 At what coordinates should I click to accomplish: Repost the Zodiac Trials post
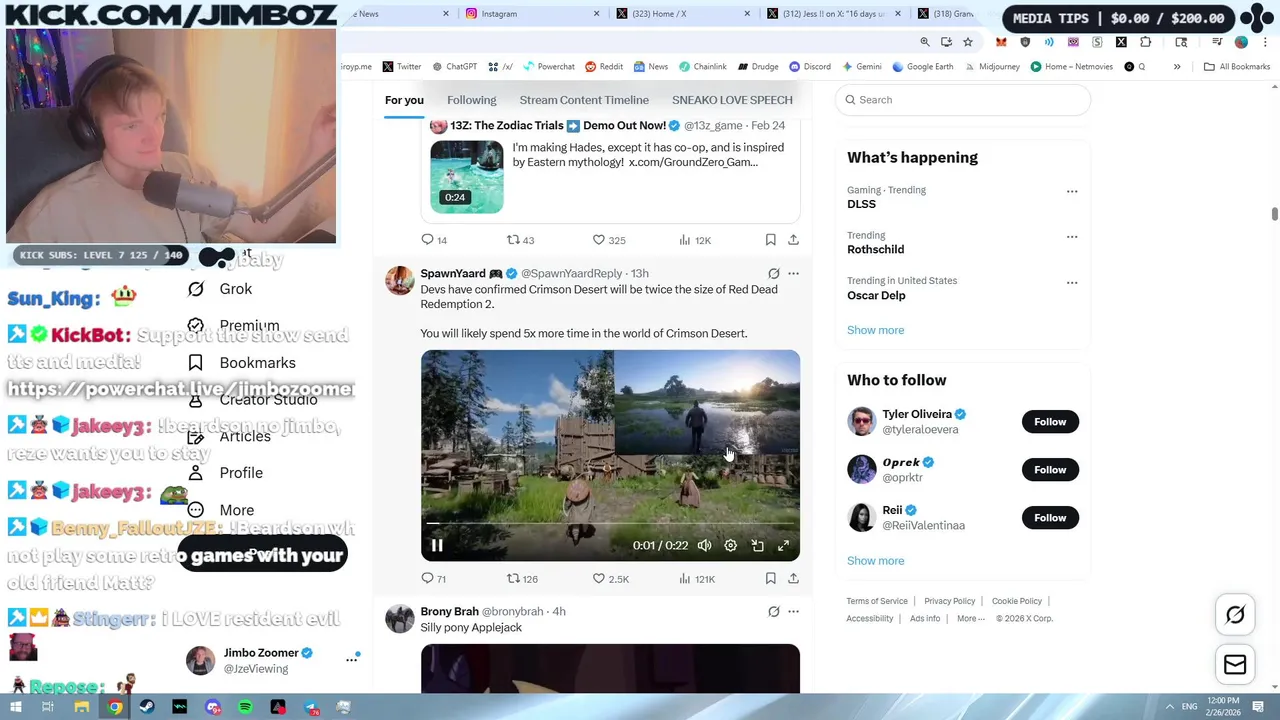520,240
